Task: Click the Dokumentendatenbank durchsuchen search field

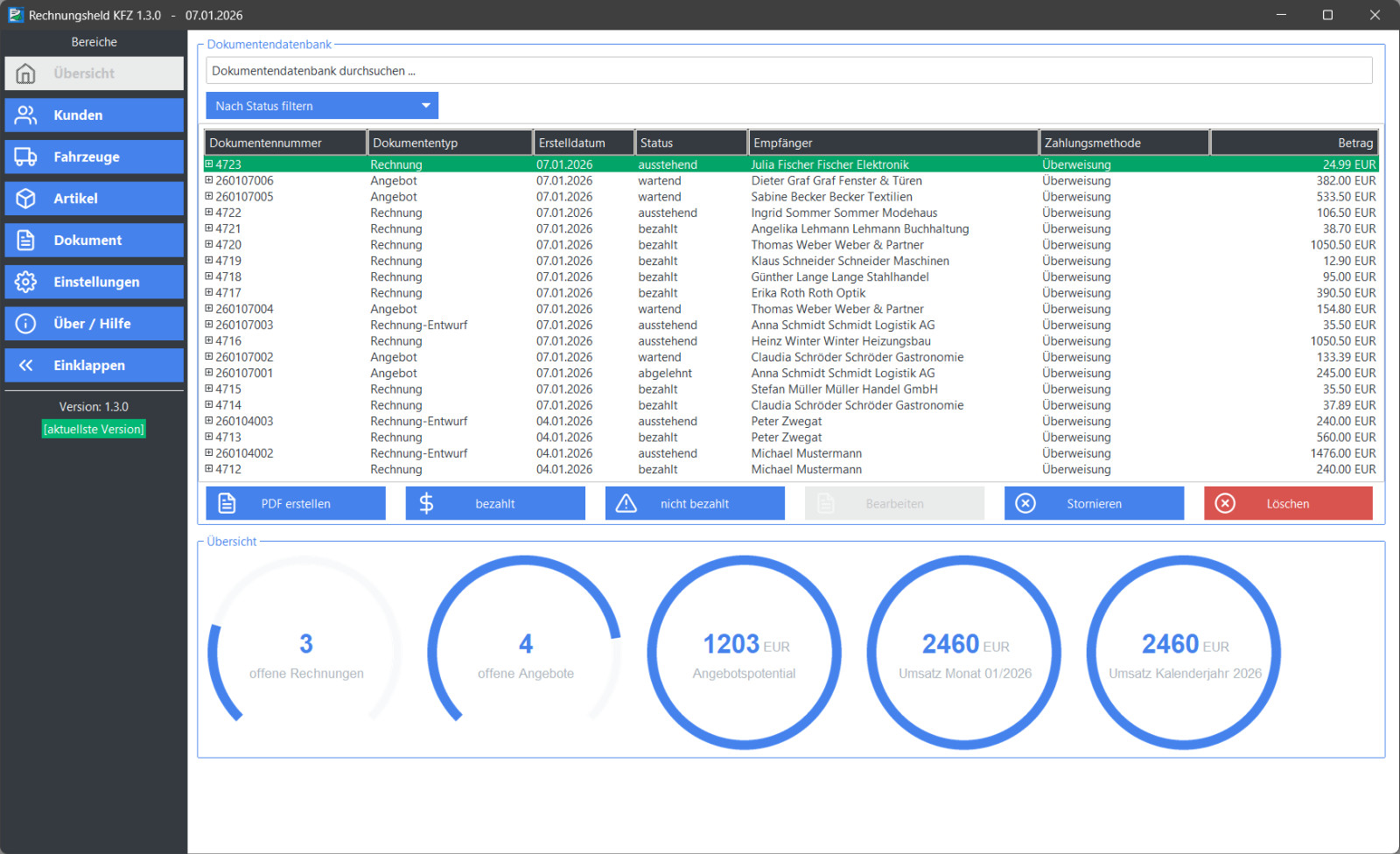Action: (789, 71)
